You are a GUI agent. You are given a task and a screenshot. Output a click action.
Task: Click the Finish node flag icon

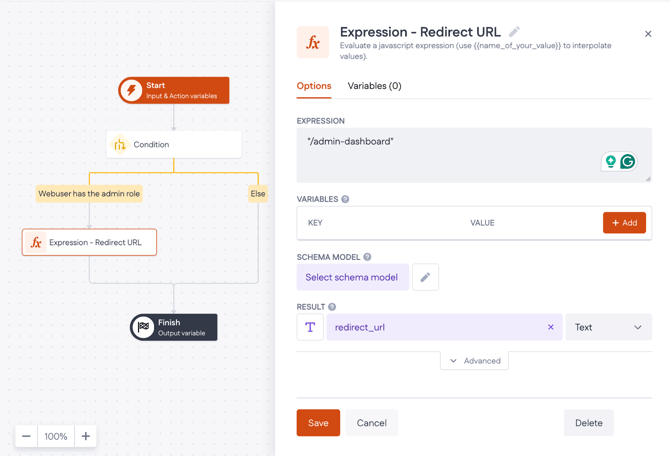(x=144, y=327)
